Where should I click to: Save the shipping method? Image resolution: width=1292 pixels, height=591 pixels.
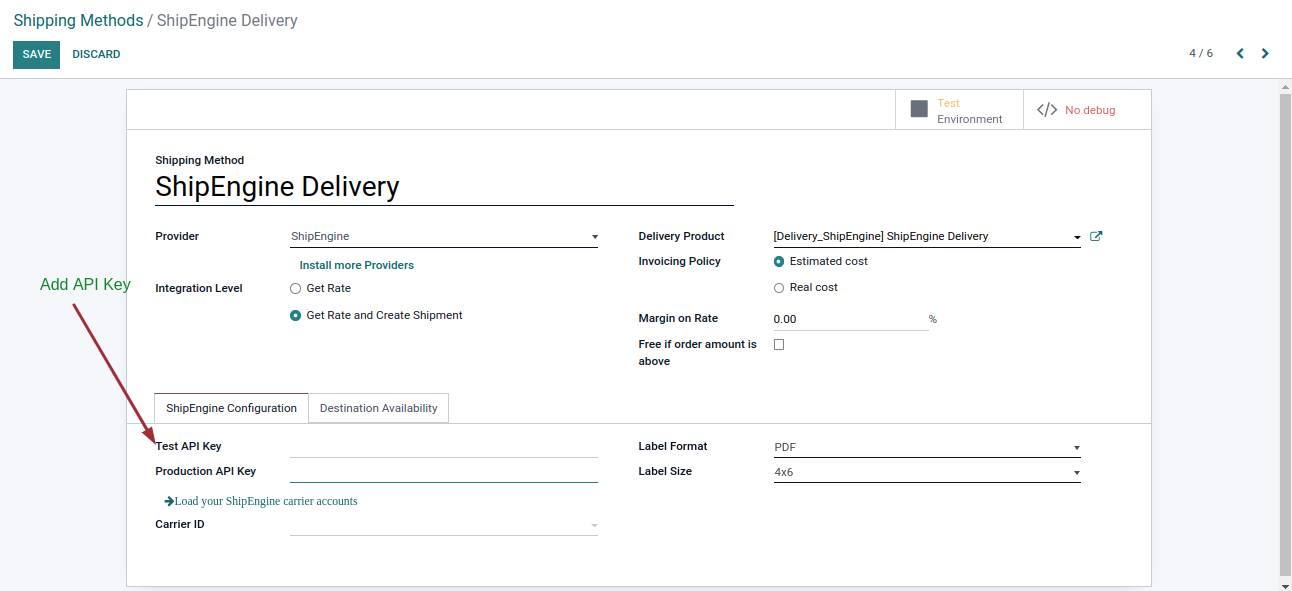coord(36,55)
